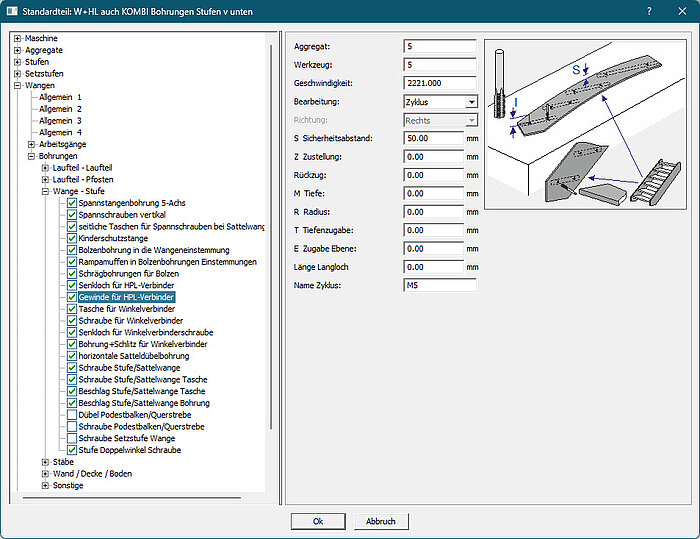This screenshot has width=700, height=539.
Task: Click the stair machining preview illustration
Action: [586, 122]
